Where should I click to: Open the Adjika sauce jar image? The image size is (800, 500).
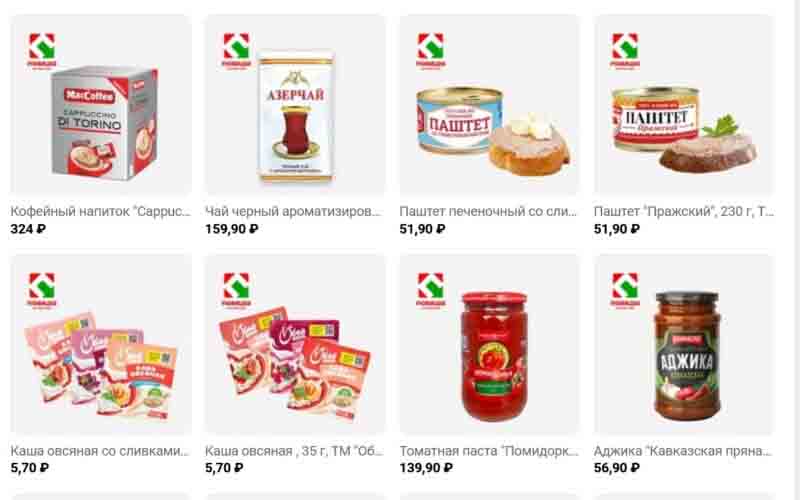click(x=684, y=345)
